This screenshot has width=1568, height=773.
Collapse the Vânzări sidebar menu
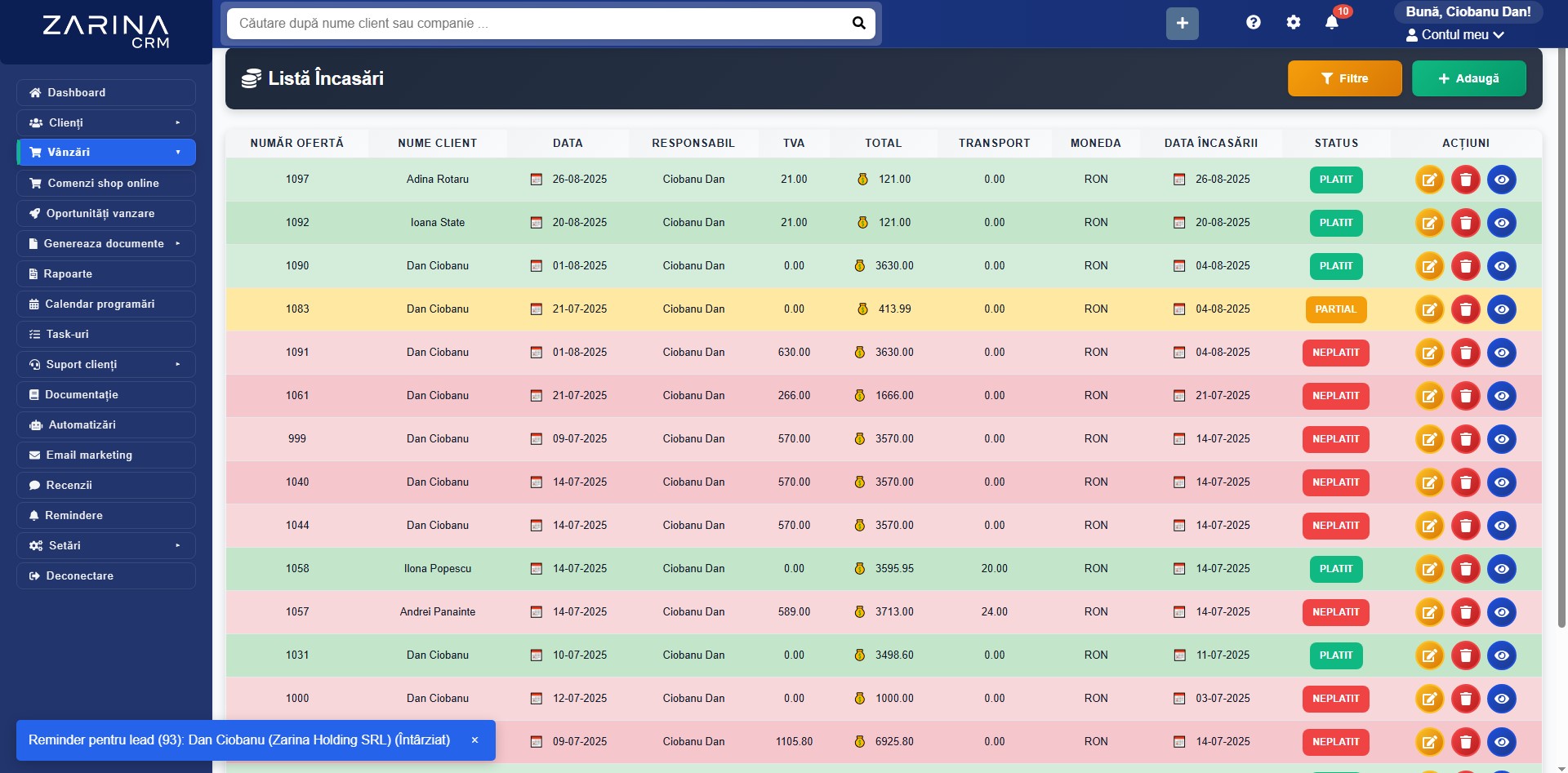106,152
